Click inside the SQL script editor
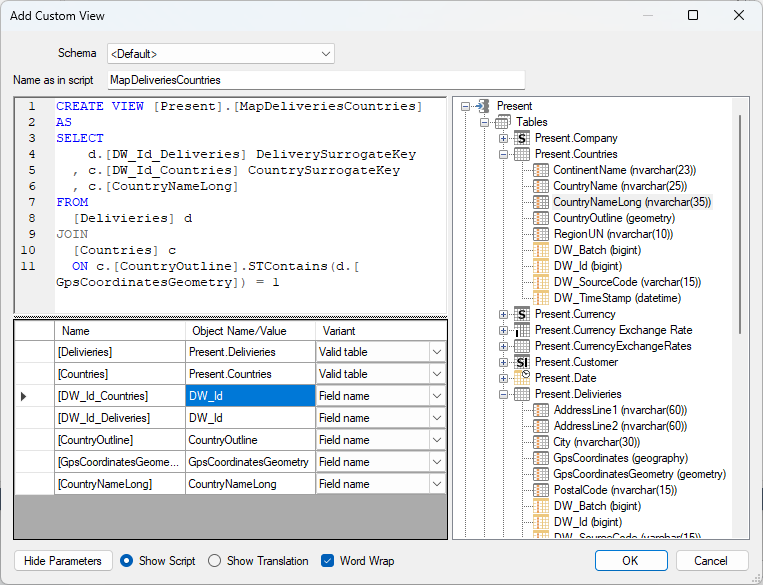The height and width of the screenshot is (585, 763). 250,204
